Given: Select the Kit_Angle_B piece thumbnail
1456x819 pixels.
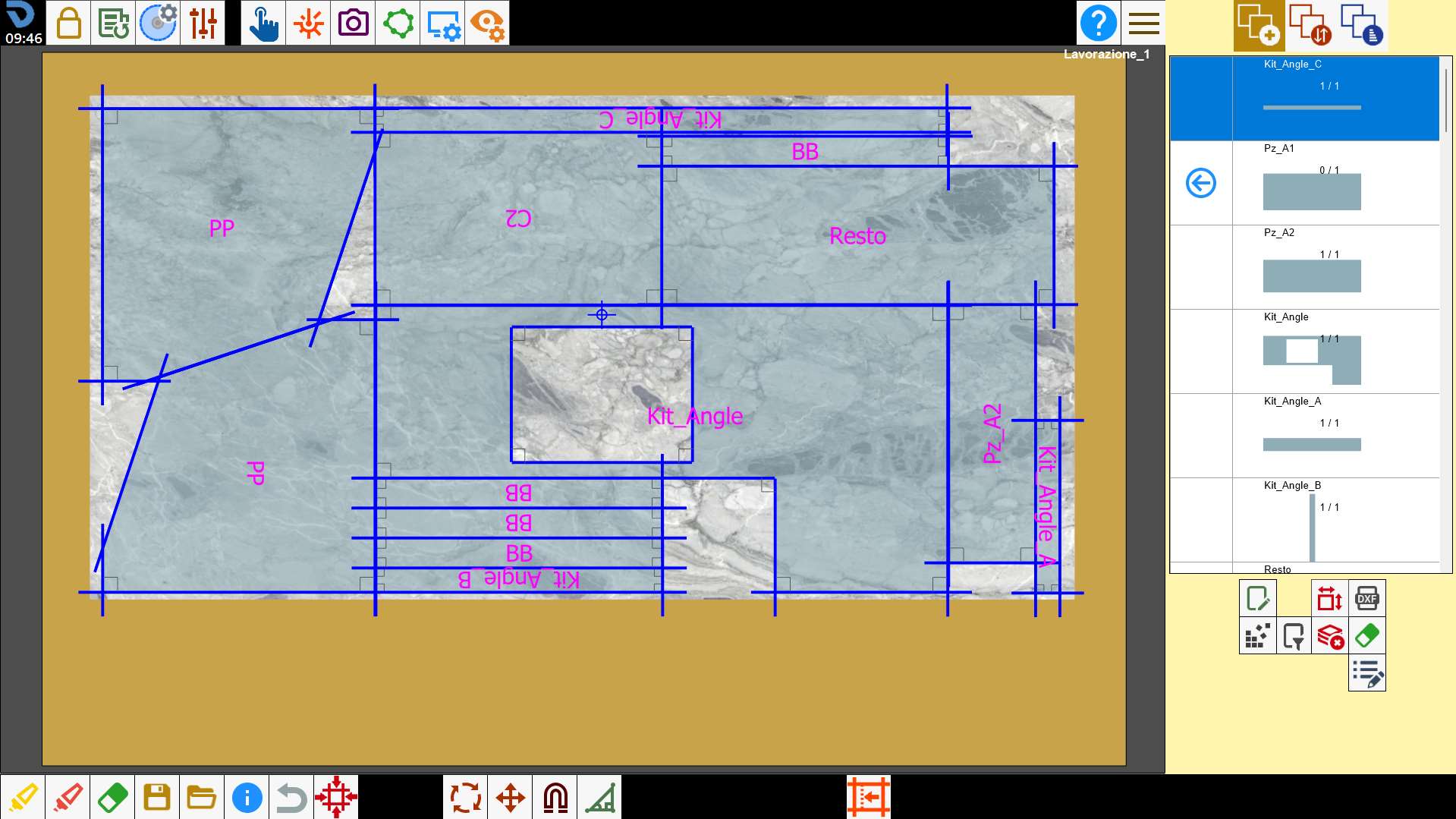Looking at the screenshot, I should pos(1312,528).
